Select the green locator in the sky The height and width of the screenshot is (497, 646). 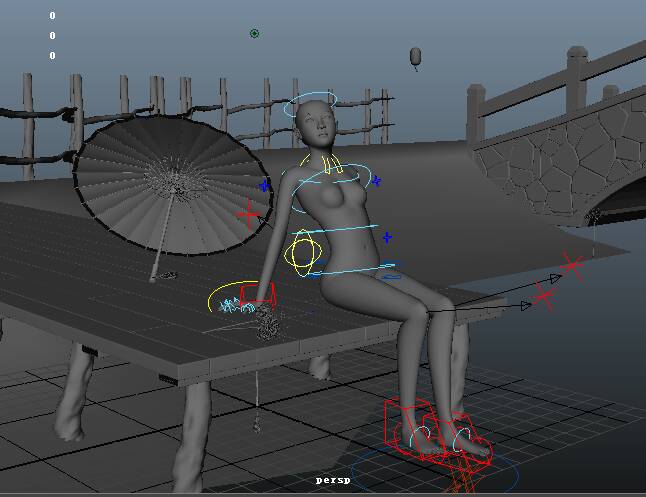(x=254, y=33)
